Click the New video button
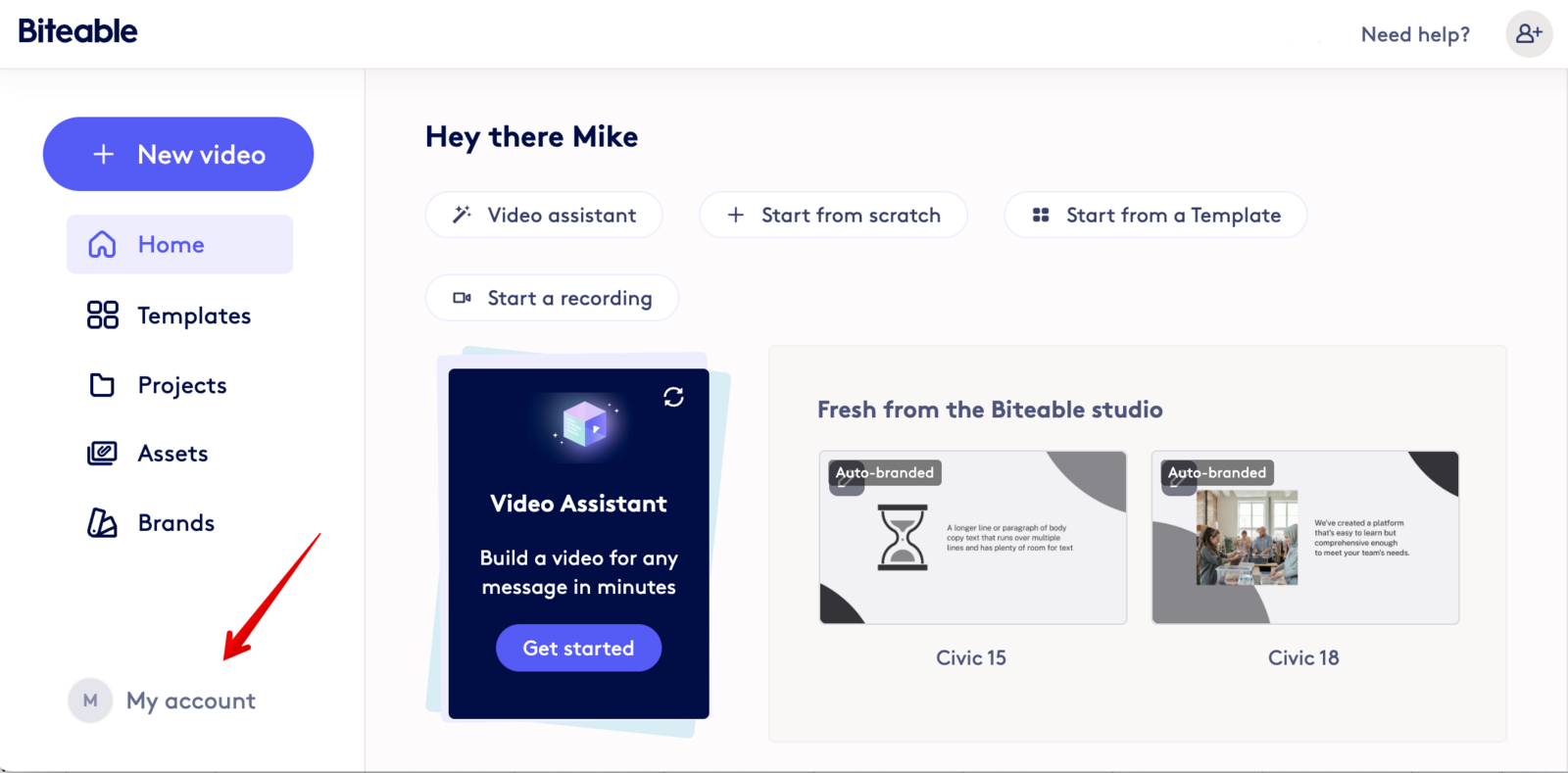1568x773 pixels. (178, 154)
